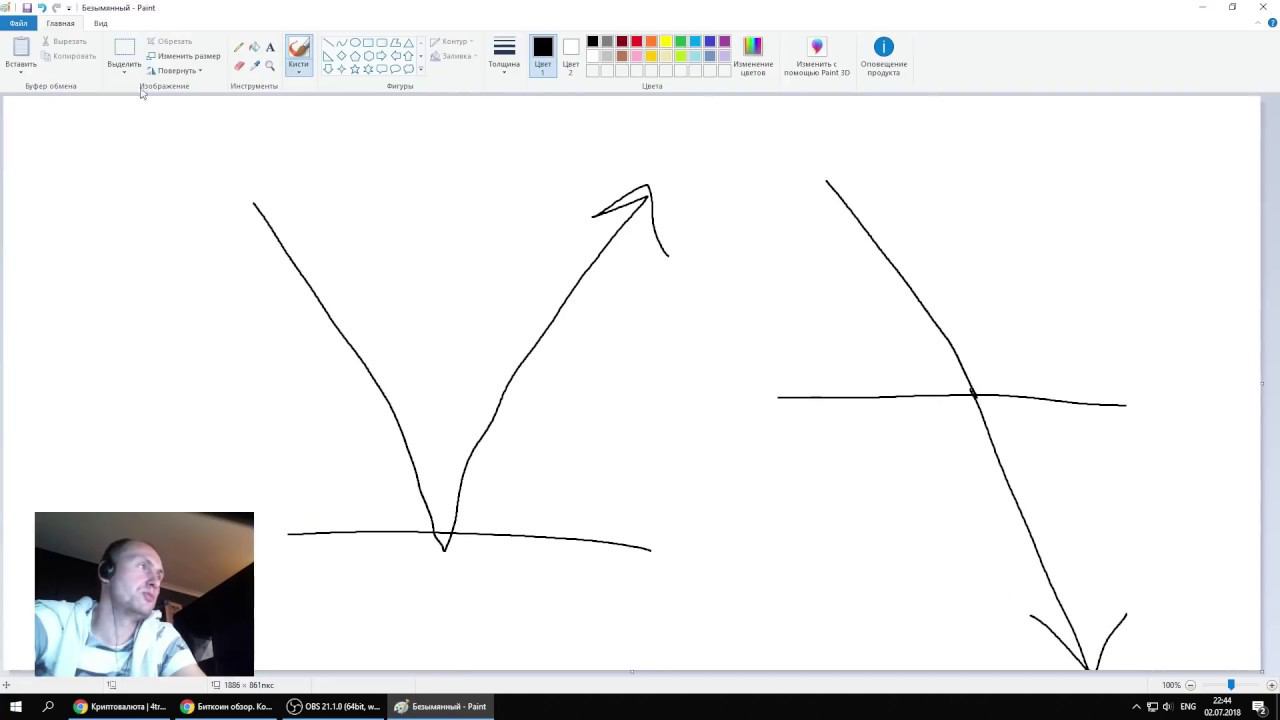This screenshot has width=1280, height=720.
Task: Select the Color picker eyedropper tool
Action: [254, 66]
